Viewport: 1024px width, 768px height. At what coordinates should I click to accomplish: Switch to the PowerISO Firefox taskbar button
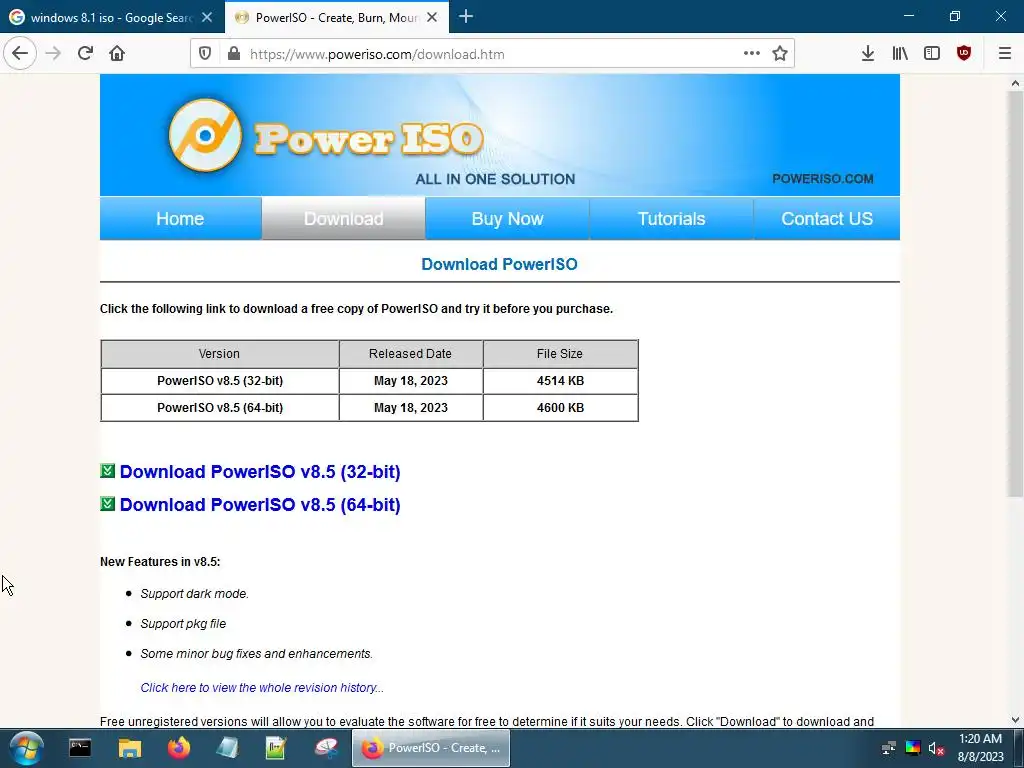[x=431, y=748]
